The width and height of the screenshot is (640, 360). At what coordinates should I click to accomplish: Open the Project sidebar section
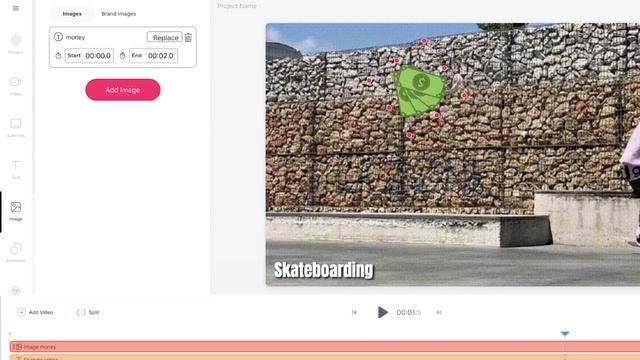[16, 44]
